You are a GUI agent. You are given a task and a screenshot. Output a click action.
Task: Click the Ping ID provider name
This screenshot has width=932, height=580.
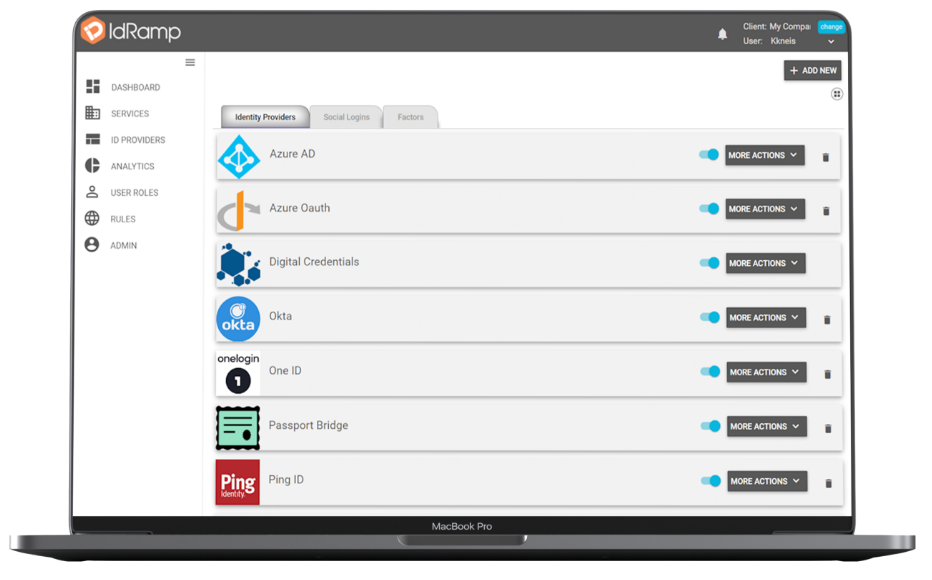tap(286, 480)
